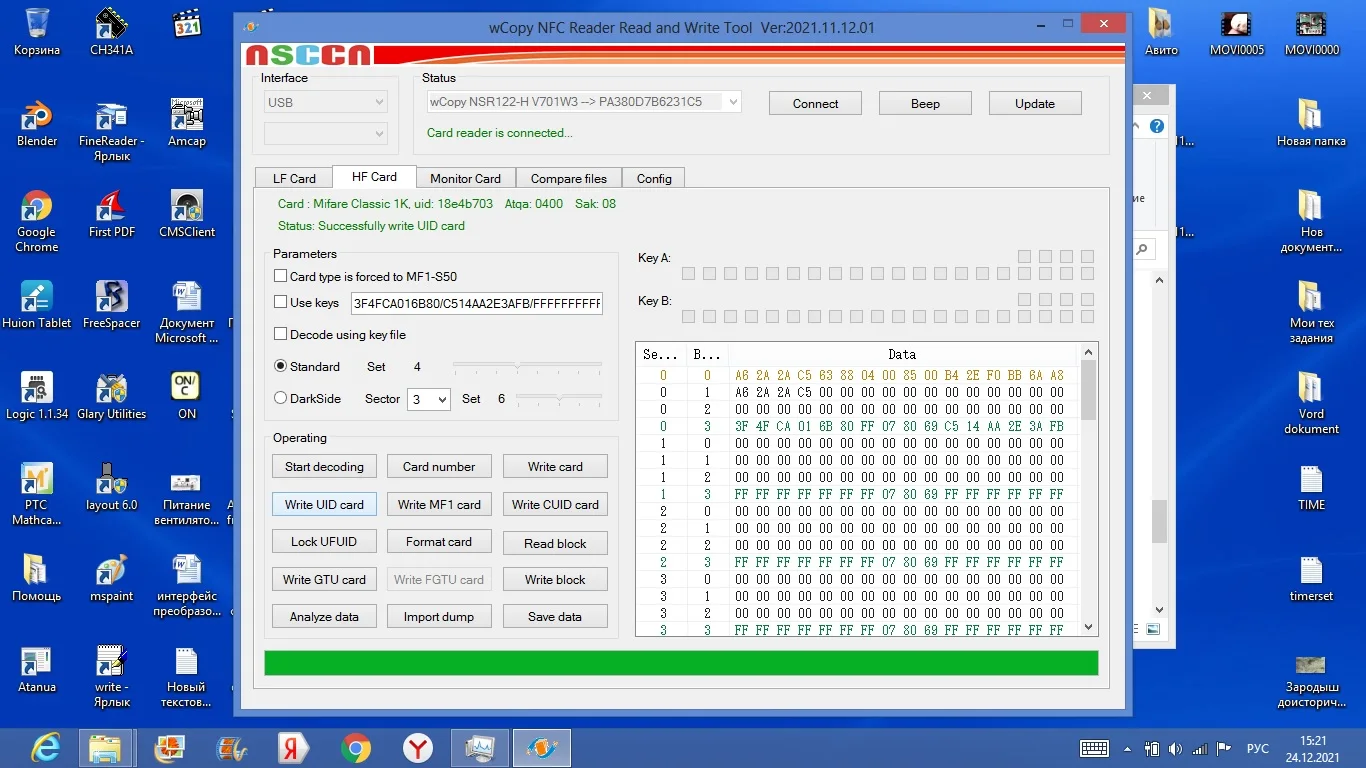Click the Beep button
The width and height of the screenshot is (1366, 768).
925,103
